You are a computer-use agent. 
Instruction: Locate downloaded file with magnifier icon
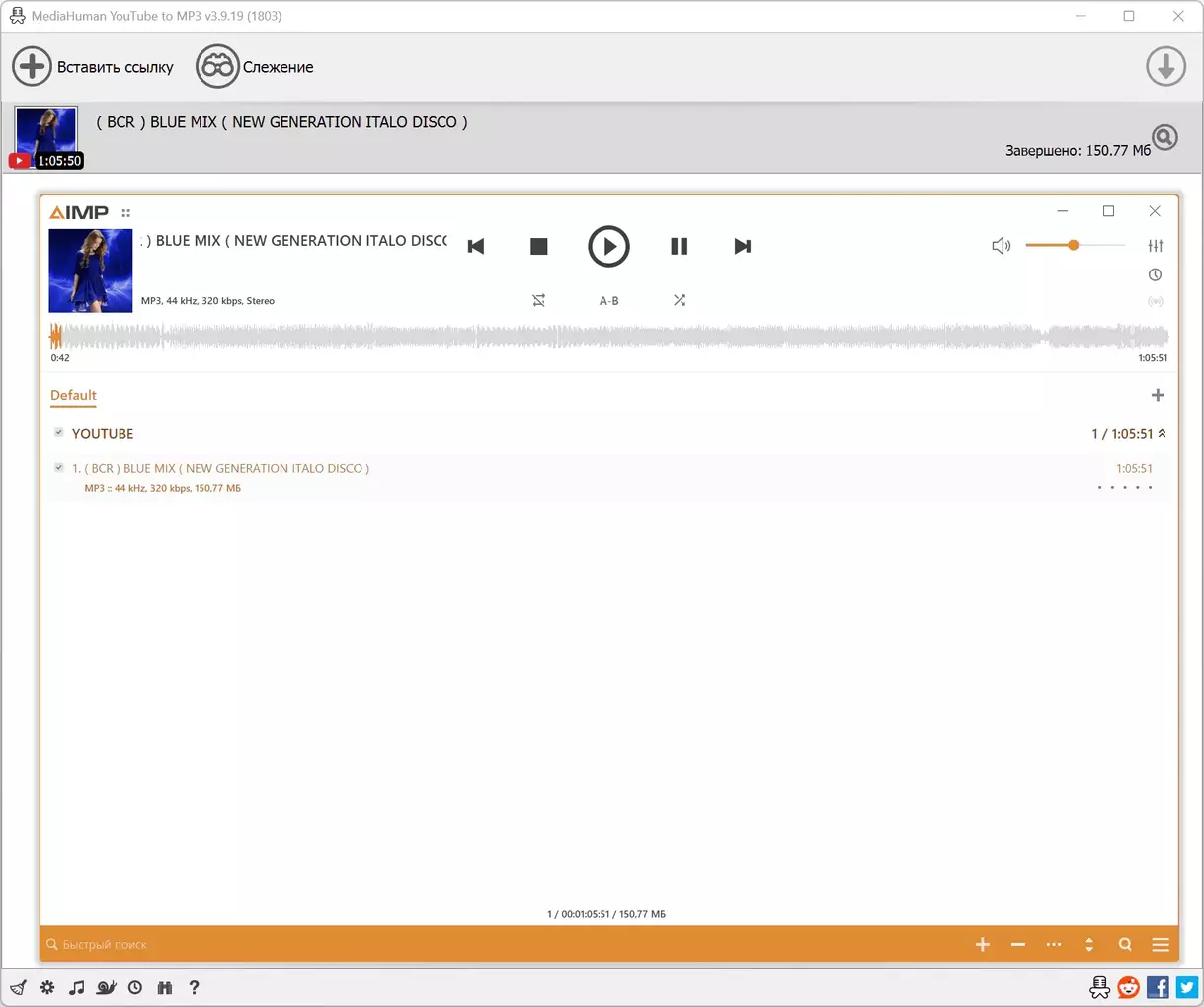[1165, 137]
